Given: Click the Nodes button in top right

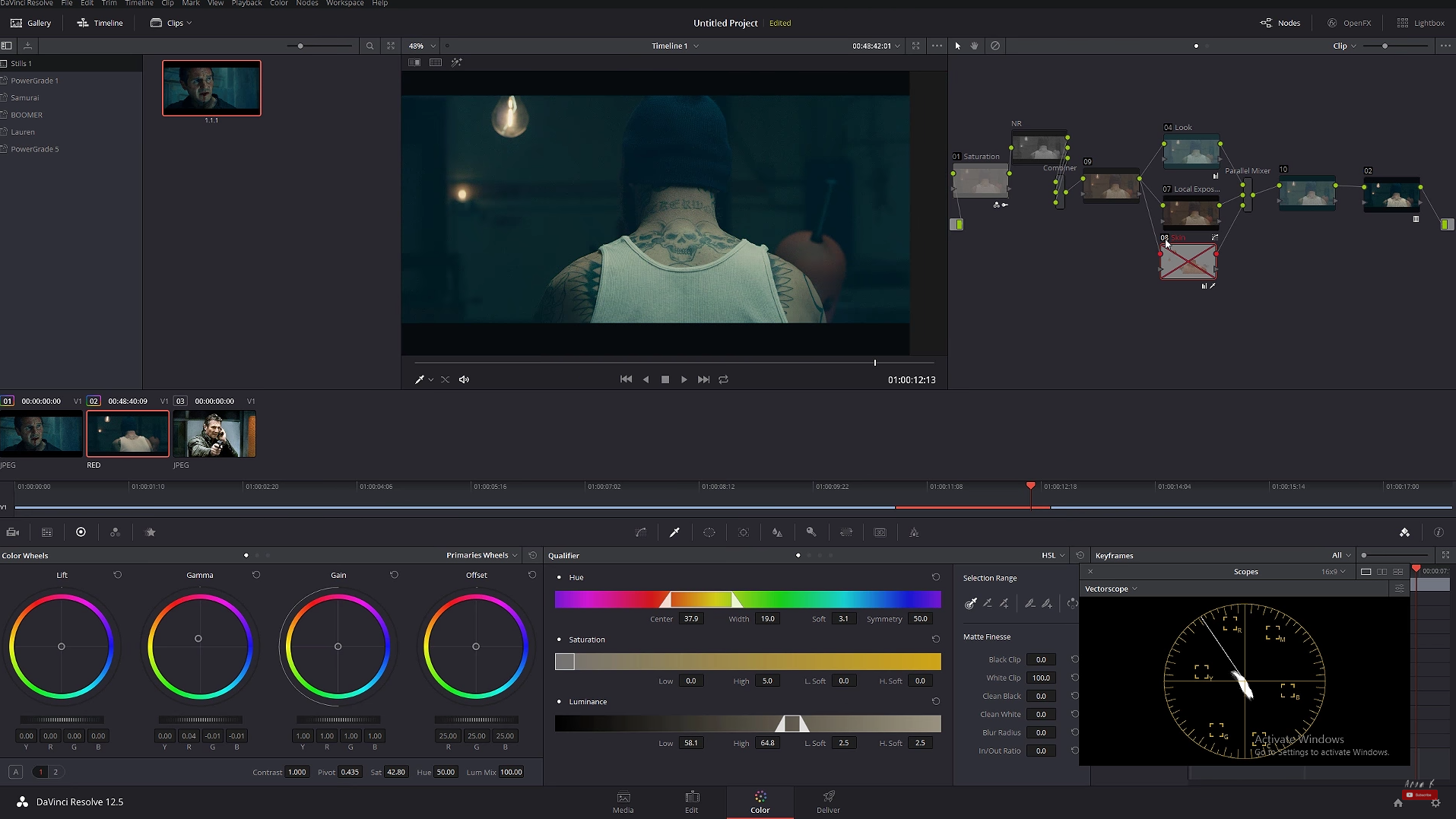Looking at the screenshot, I should click(1280, 23).
